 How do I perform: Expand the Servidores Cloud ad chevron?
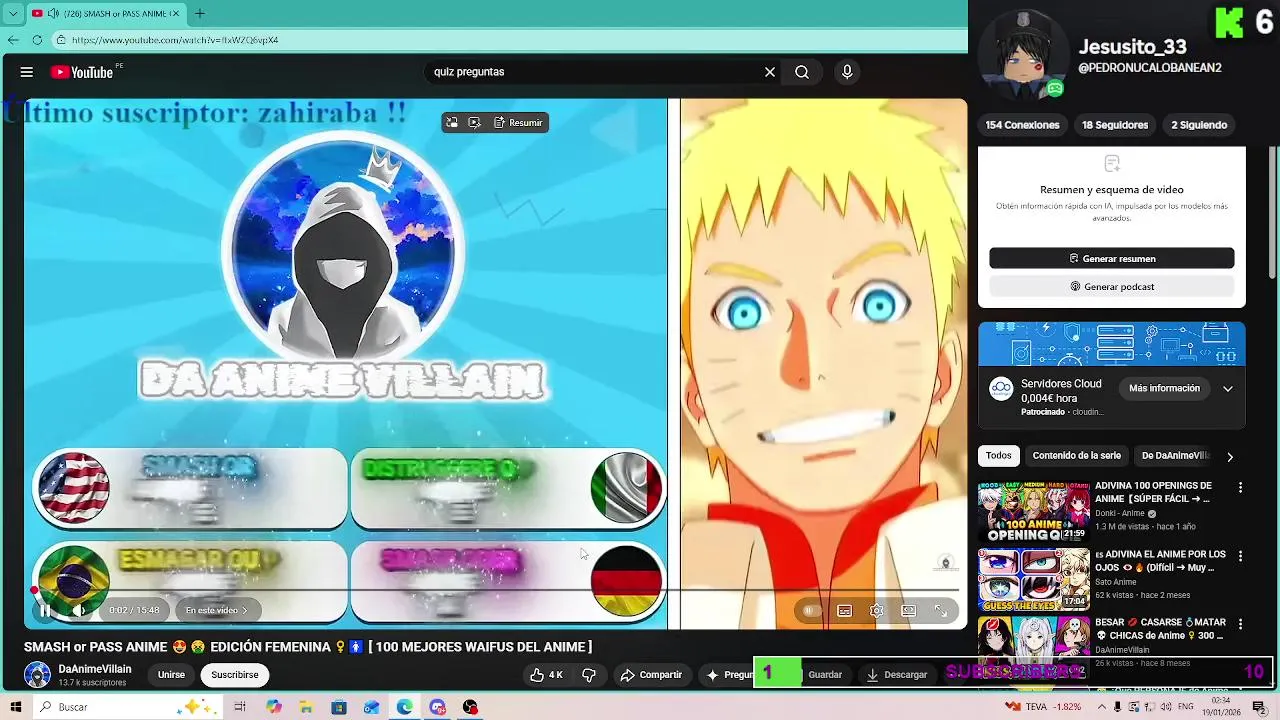pyautogui.click(x=1228, y=388)
